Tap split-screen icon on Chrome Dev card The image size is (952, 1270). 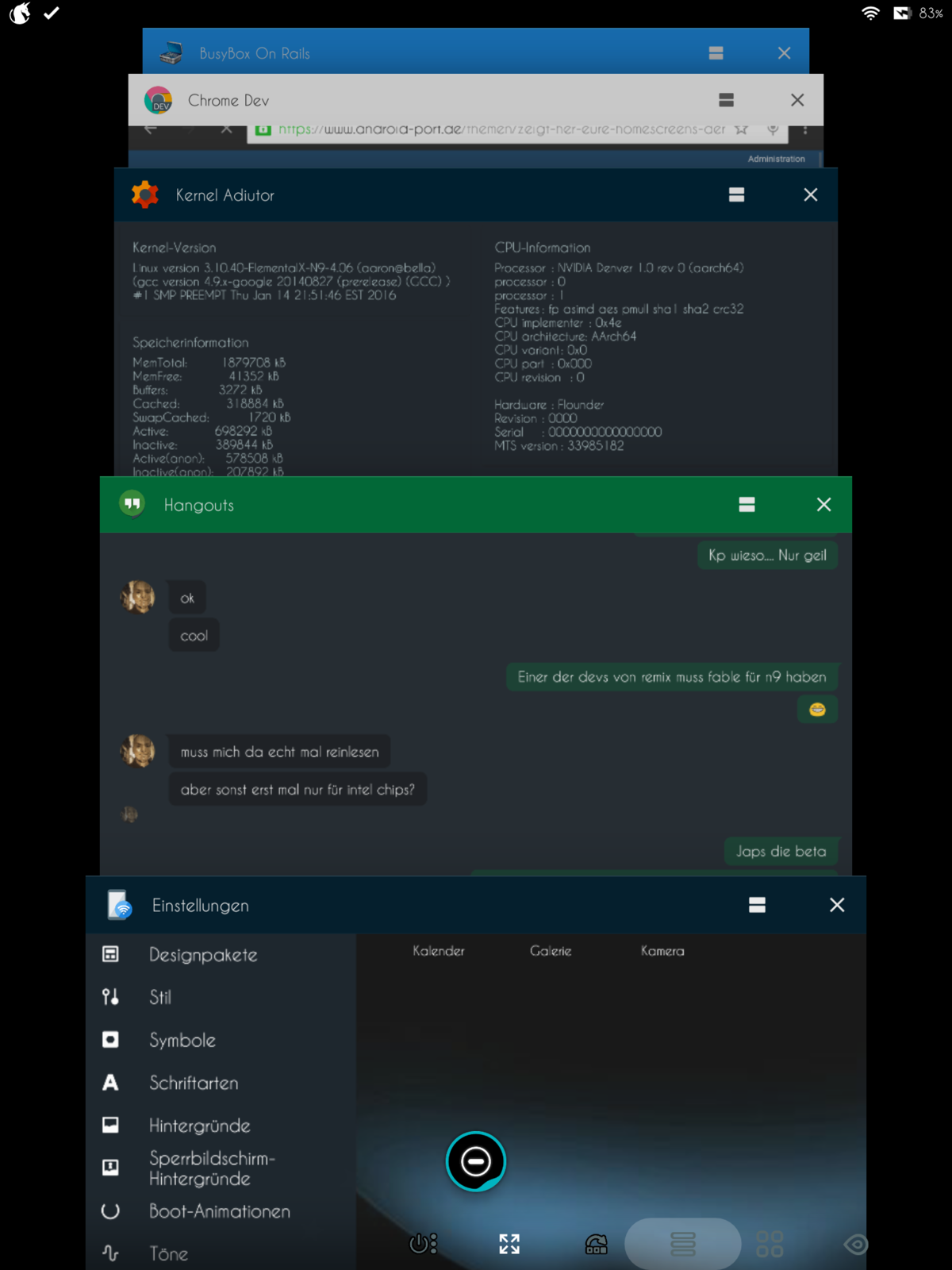[x=726, y=100]
